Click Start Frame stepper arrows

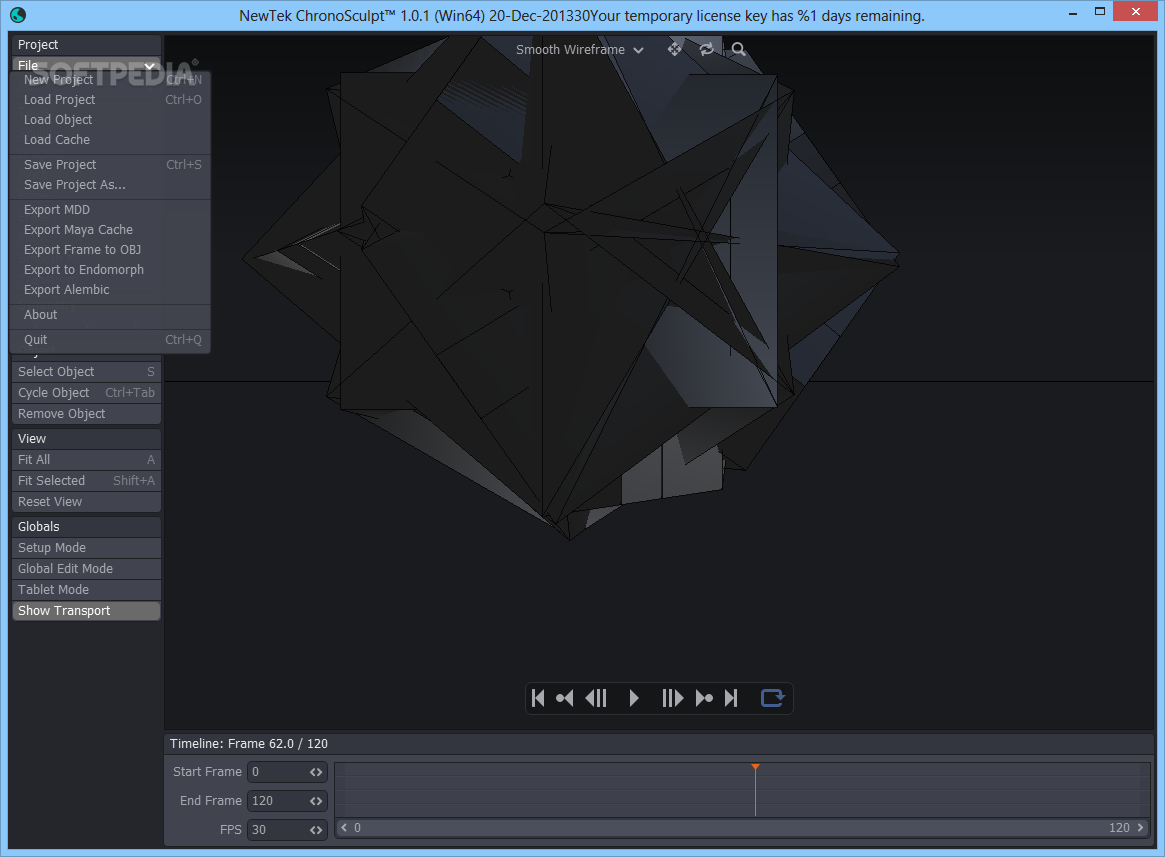317,772
